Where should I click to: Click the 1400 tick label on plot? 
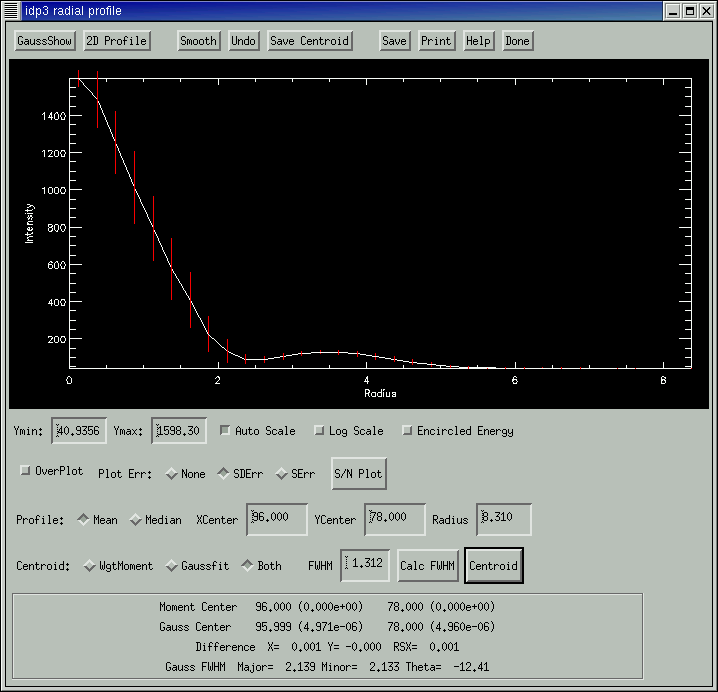(54, 116)
